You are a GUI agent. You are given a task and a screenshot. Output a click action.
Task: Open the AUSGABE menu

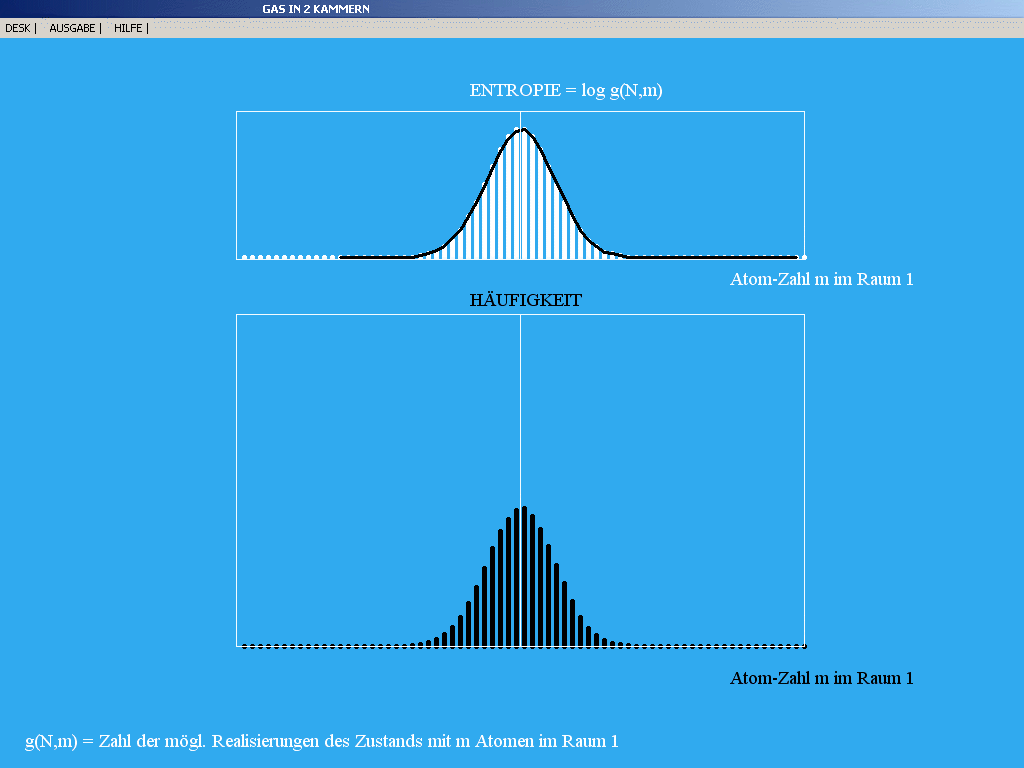point(72,28)
